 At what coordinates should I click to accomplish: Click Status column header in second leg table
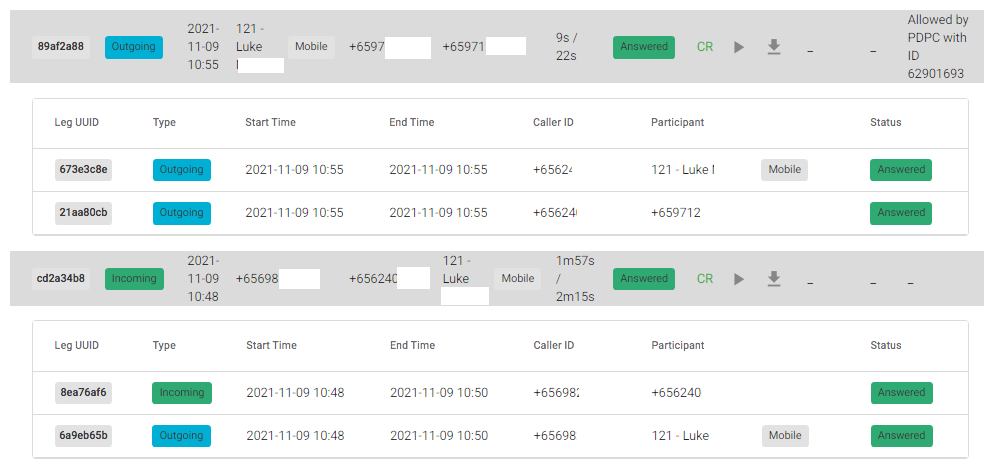click(x=885, y=346)
